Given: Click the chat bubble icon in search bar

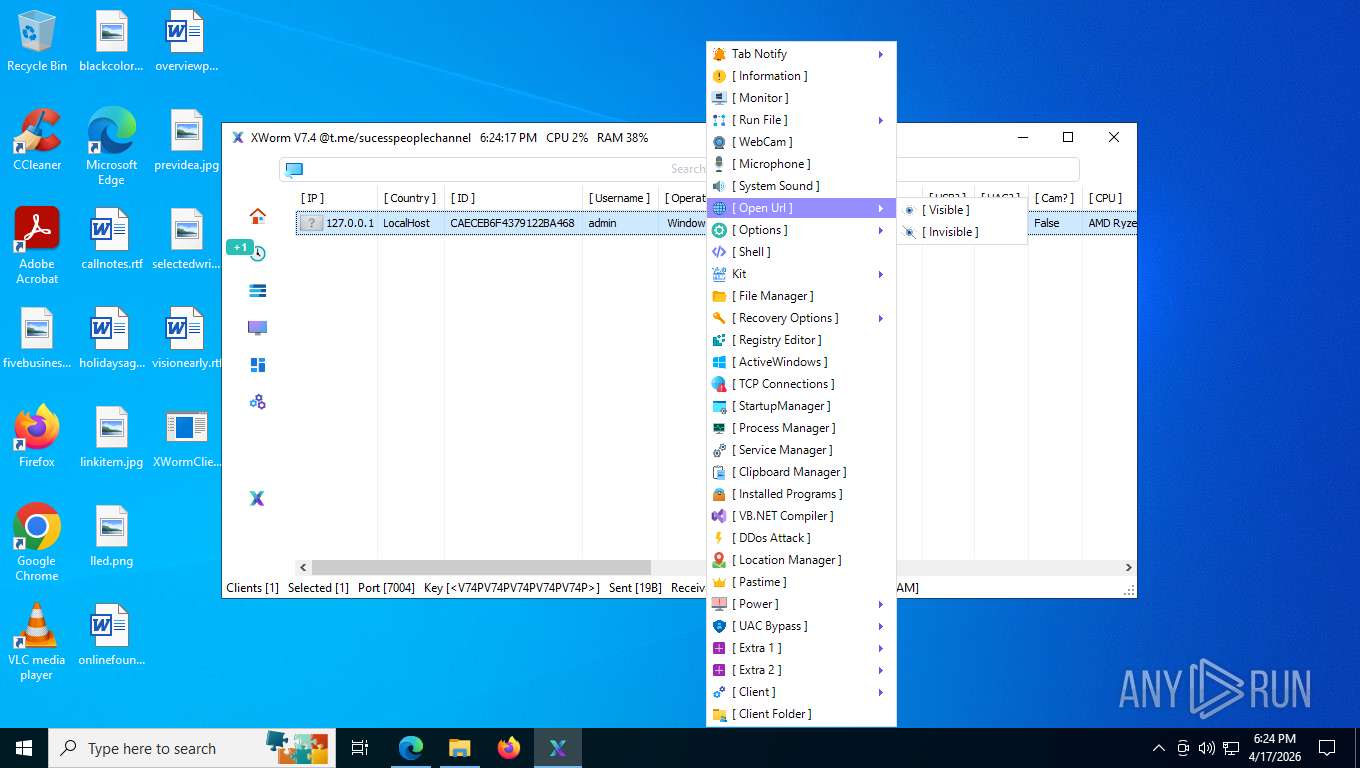Looking at the screenshot, I should [294, 170].
